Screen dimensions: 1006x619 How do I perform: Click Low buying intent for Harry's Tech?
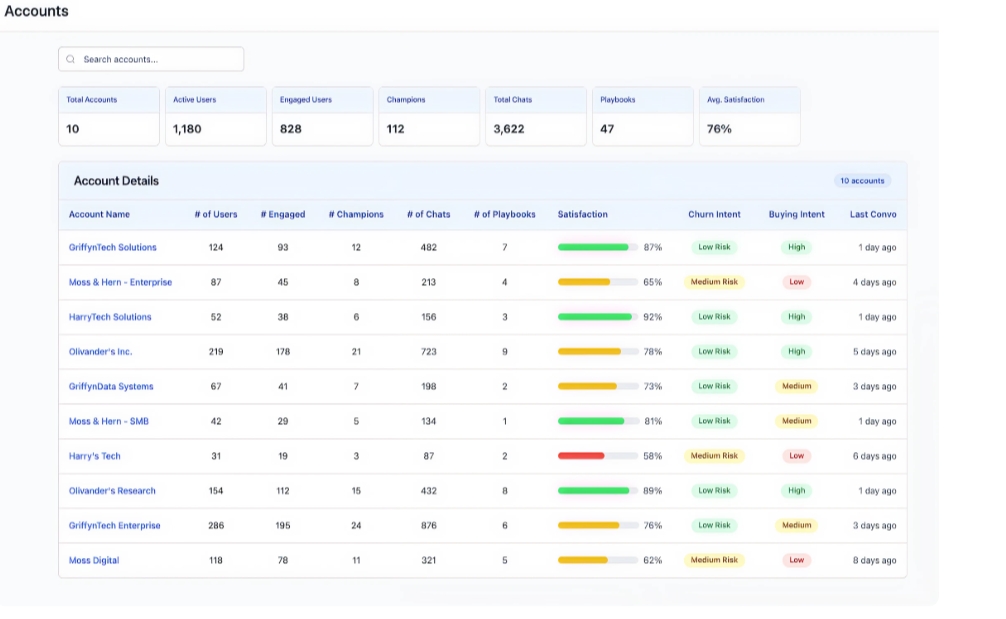click(x=796, y=456)
